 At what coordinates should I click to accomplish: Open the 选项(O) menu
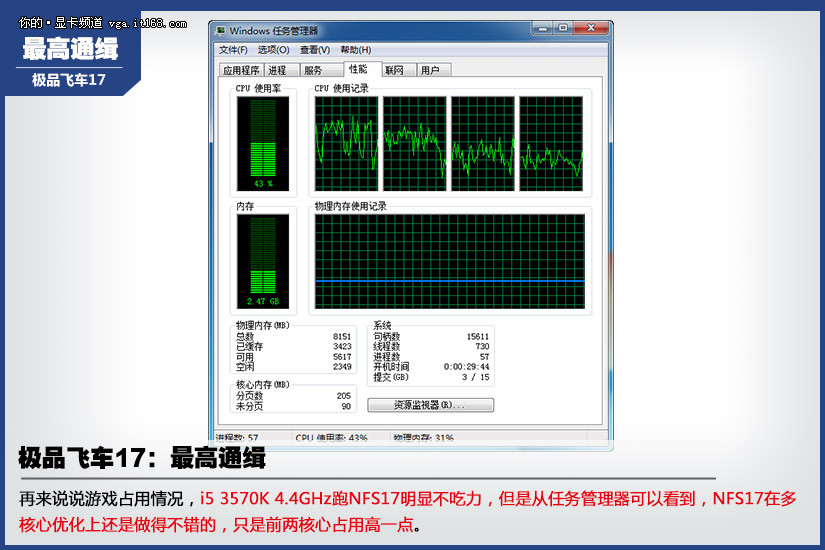[x=273, y=50]
